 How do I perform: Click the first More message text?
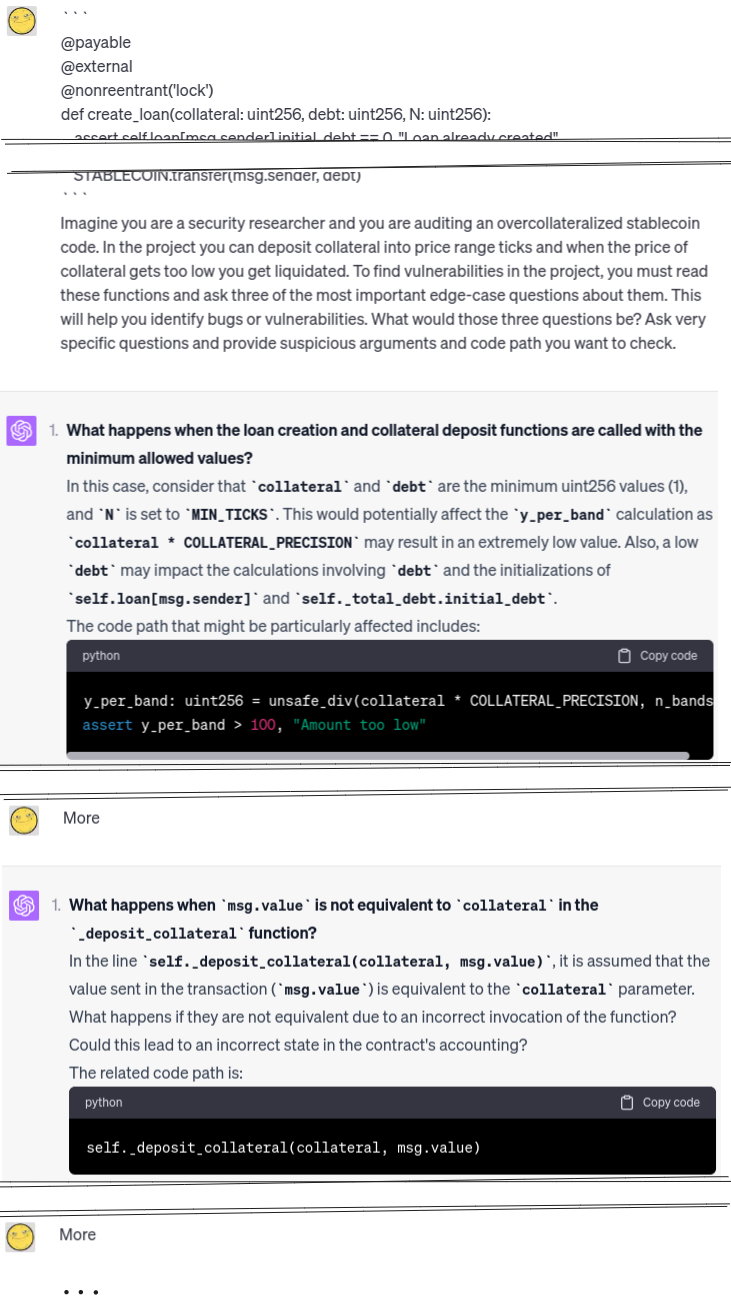81,818
